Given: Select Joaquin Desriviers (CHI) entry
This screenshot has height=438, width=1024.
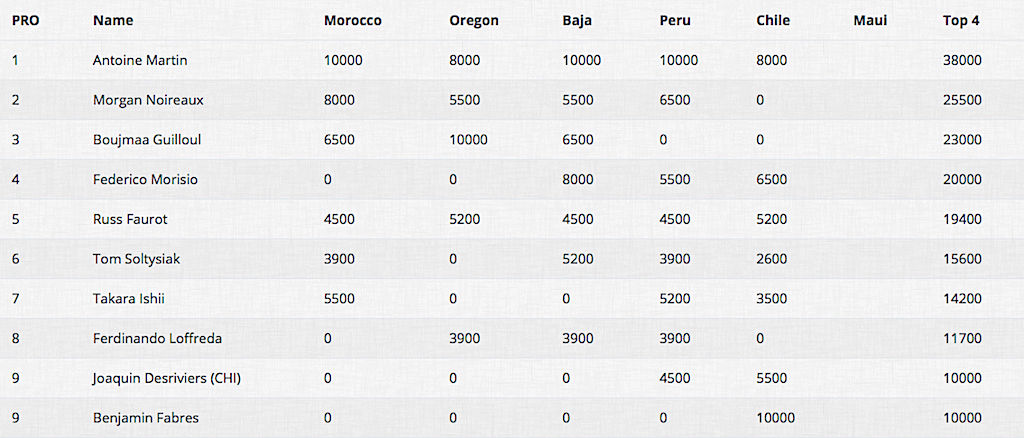Looking at the screenshot, I should click(167, 379).
